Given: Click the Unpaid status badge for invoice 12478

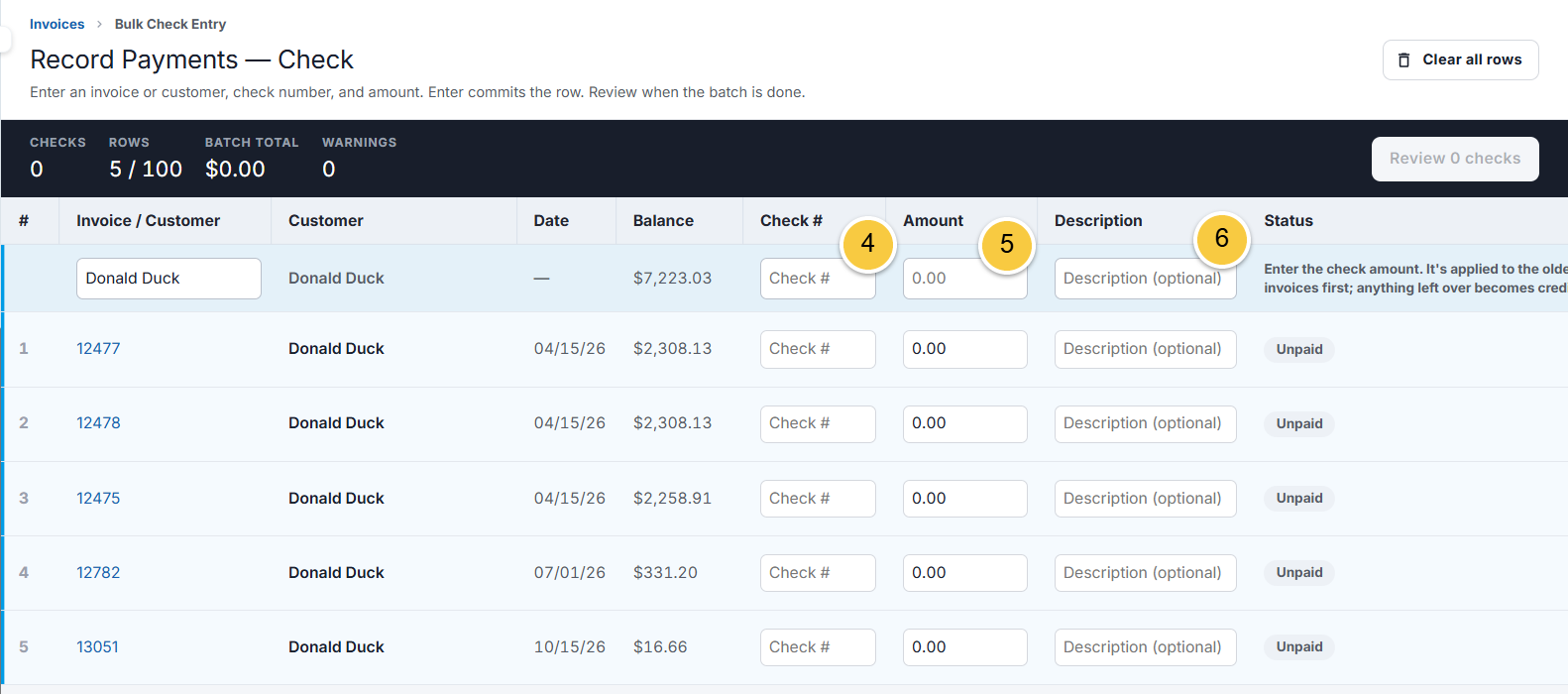Looking at the screenshot, I should coord(1299,423).
